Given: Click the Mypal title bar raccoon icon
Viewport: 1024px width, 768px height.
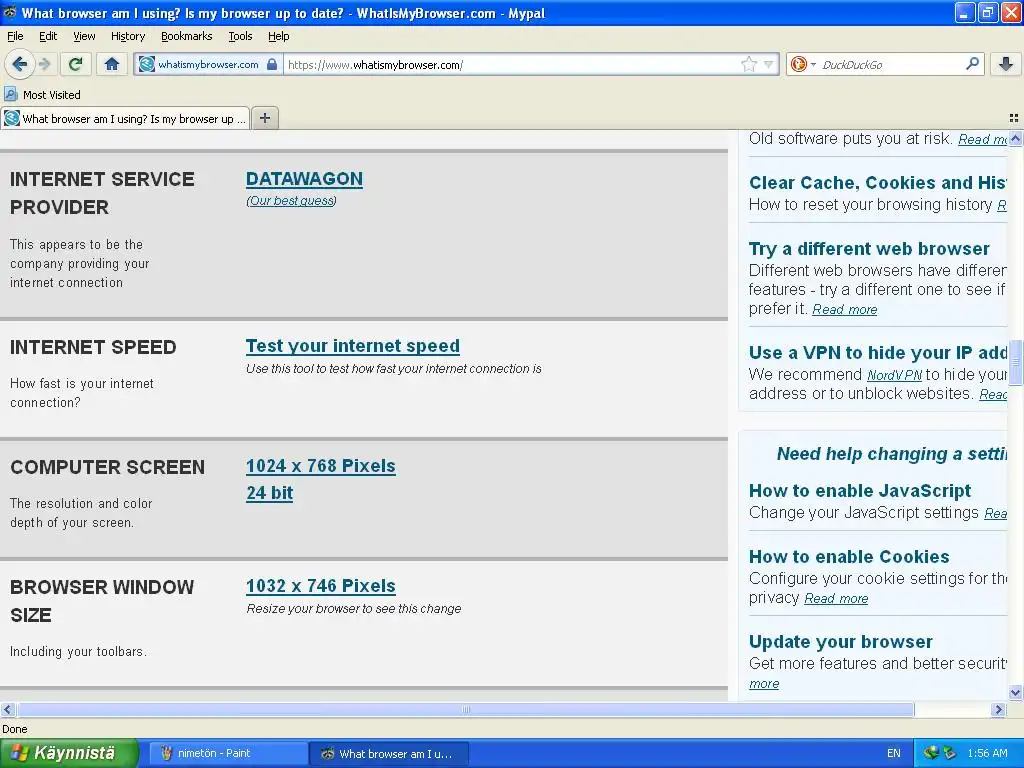Looking at the screenshot, I should click(10, 12).
